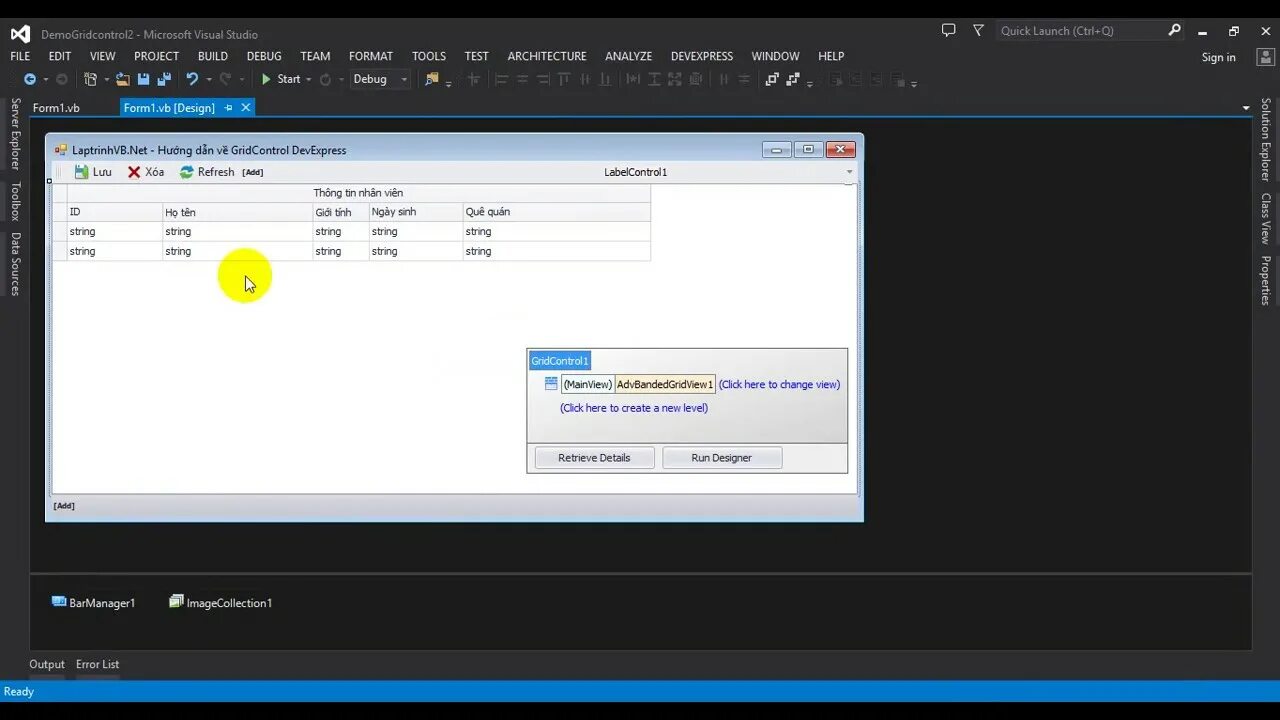Open the feedback speech bubble icon

pos(949,30)
